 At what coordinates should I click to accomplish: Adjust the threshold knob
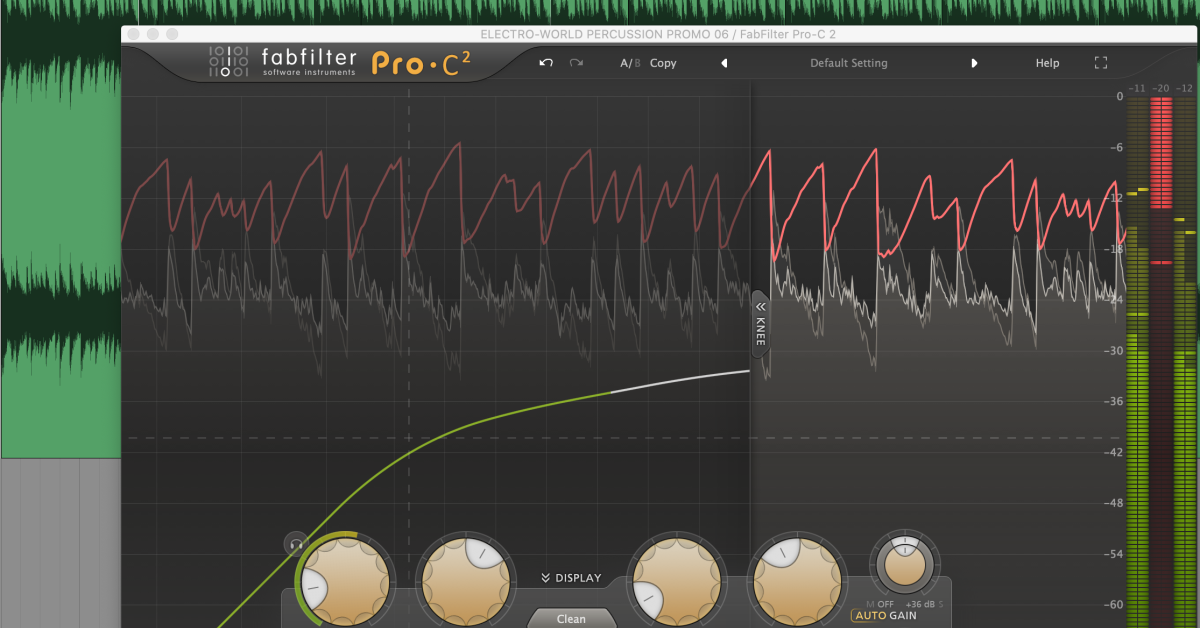tap(345, 580)
